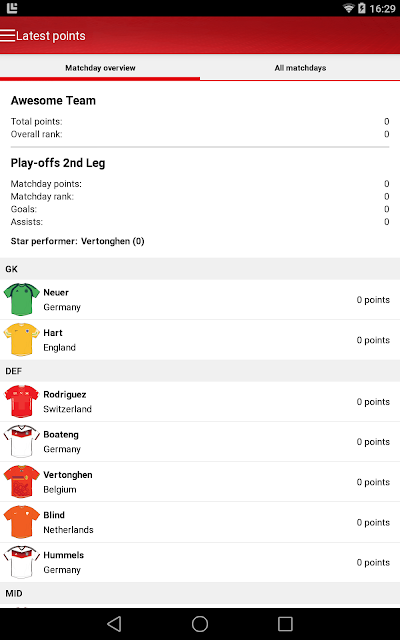Switch to the All matchdays tab

pyautogui.click(x=300, y=68)
